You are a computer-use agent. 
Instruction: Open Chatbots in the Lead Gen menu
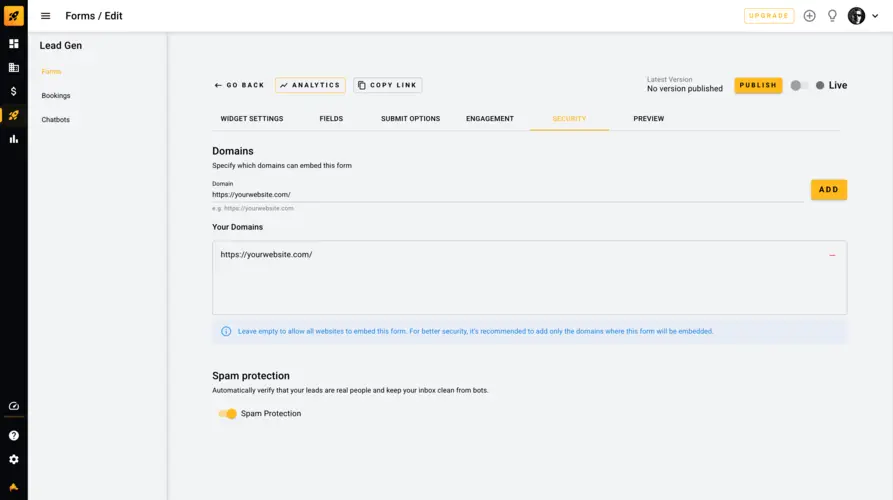pos(55,120)
